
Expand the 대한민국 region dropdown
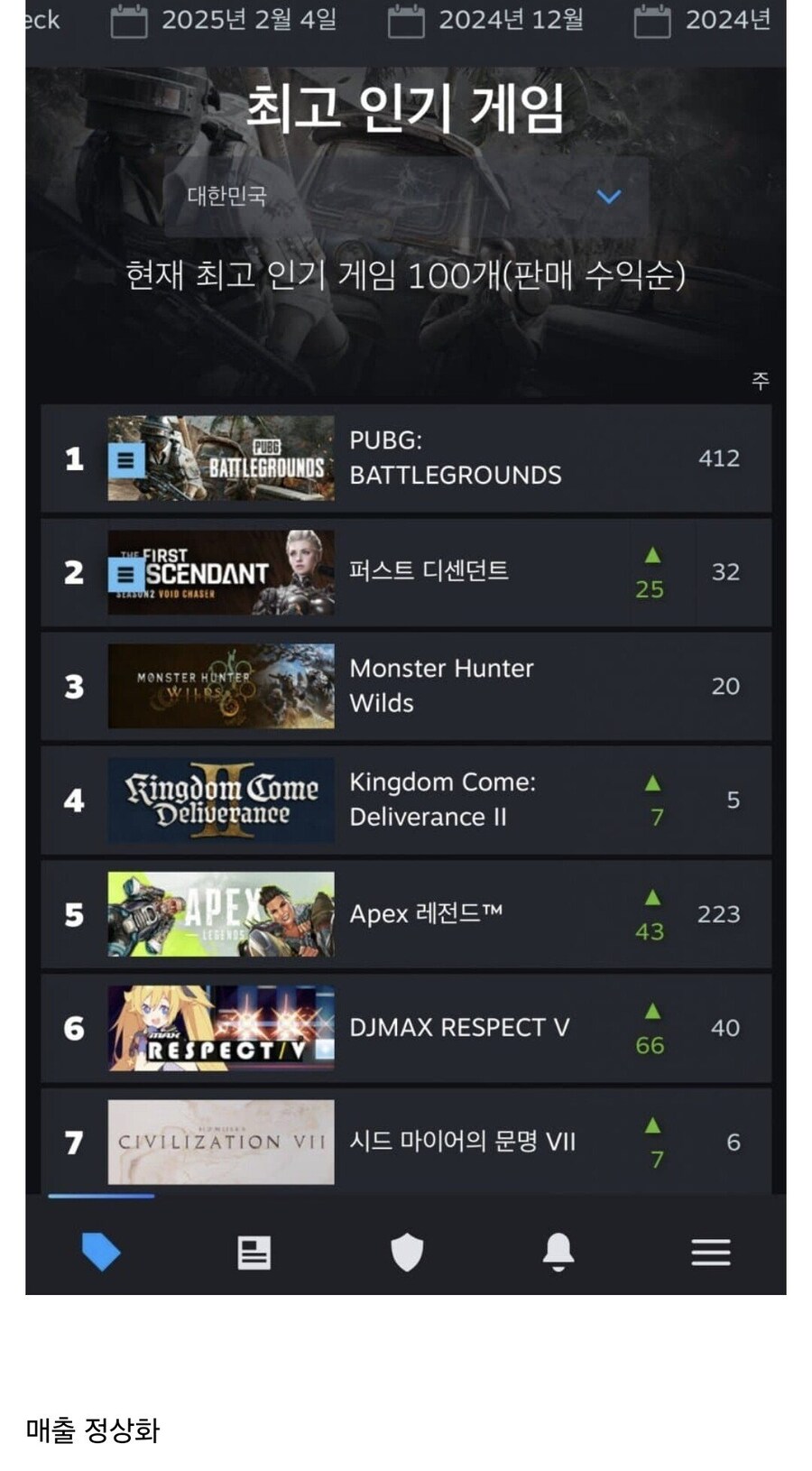click(407, 196)
